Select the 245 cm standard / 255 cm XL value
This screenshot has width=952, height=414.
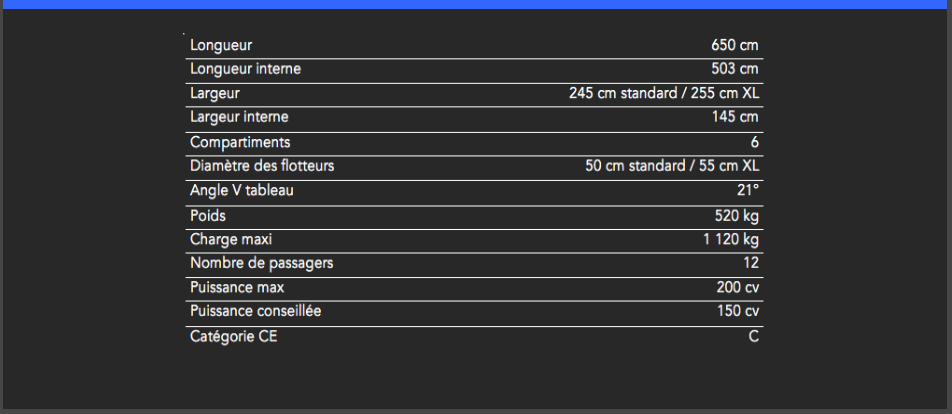coord(664,93)
